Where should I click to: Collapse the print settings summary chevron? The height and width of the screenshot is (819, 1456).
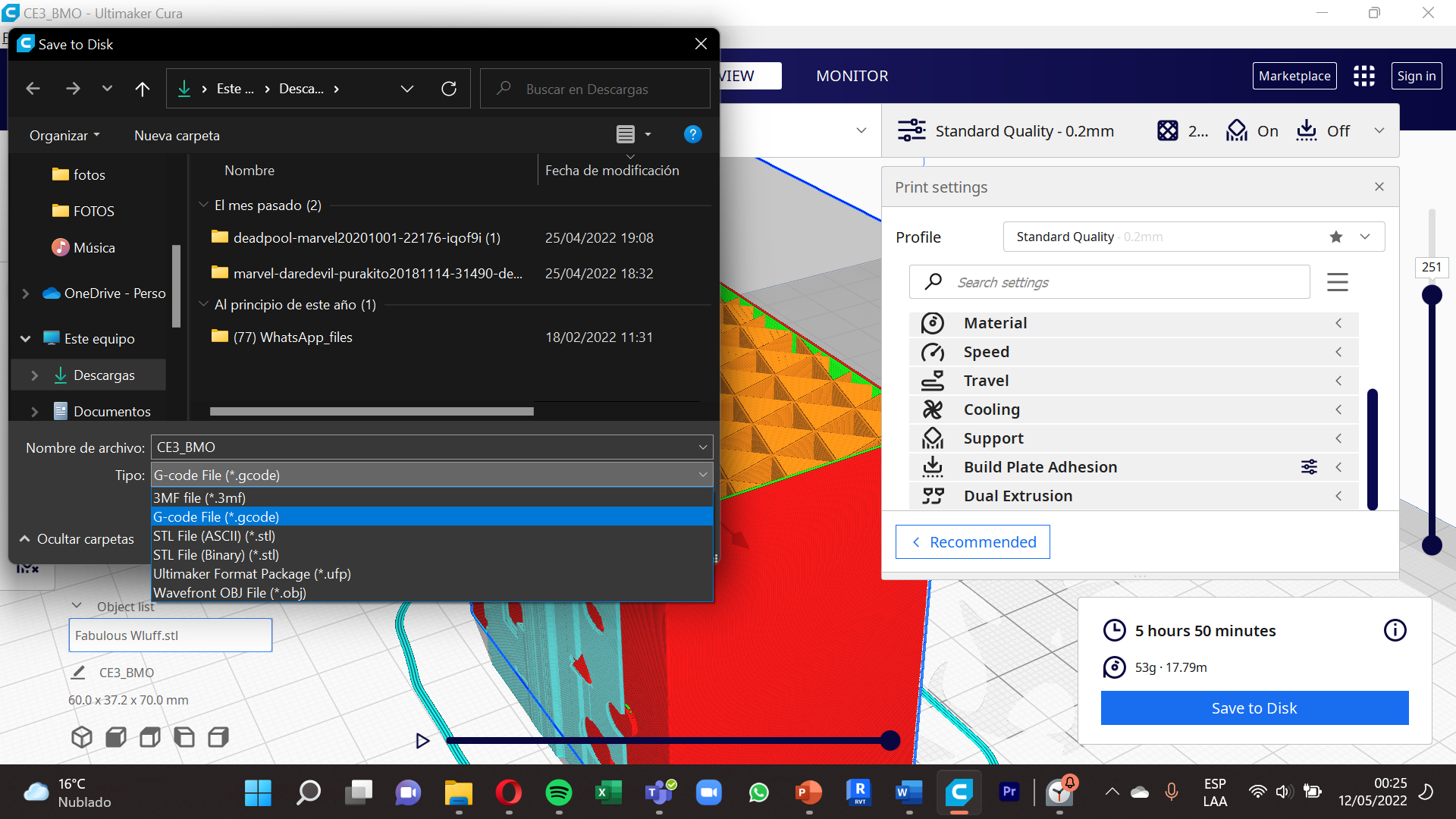(1379, 130)
